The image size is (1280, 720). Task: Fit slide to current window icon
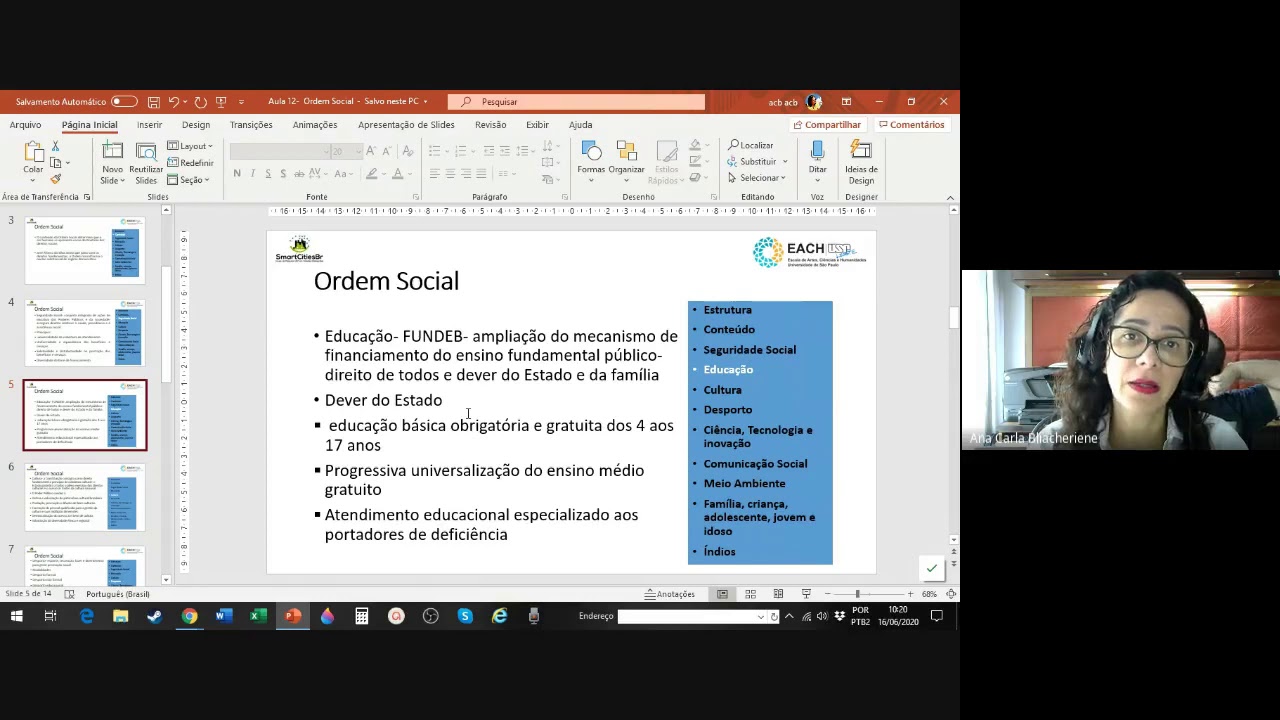pos(951,594)
